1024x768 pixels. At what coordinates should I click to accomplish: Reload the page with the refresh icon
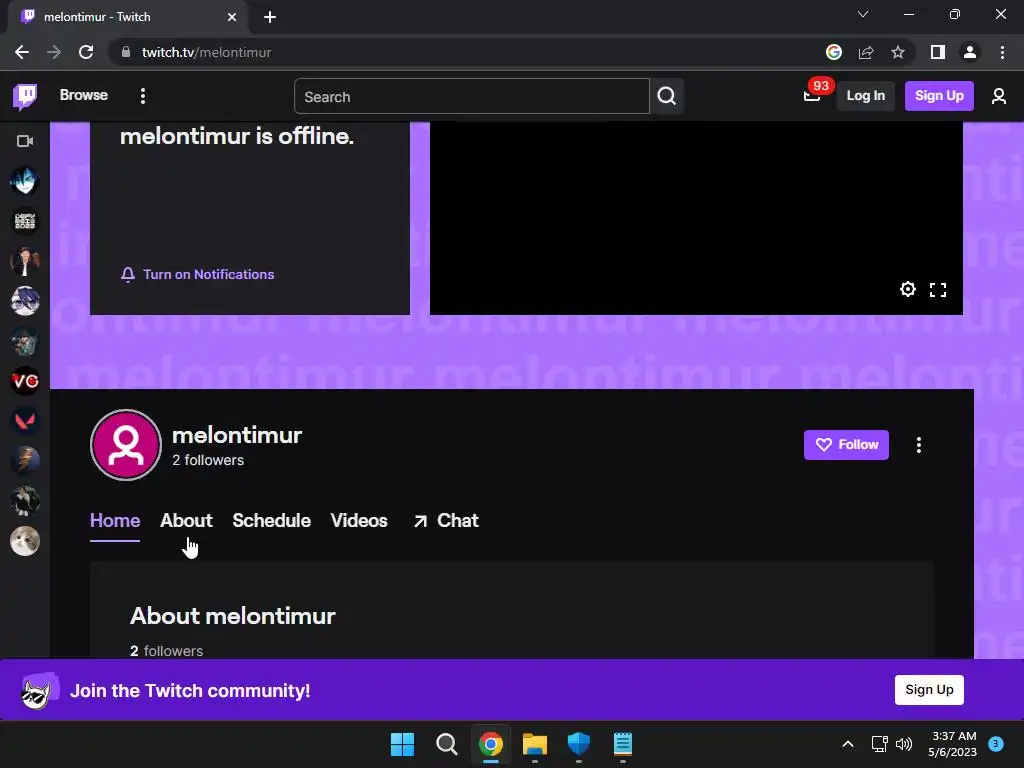click(86, 52)
